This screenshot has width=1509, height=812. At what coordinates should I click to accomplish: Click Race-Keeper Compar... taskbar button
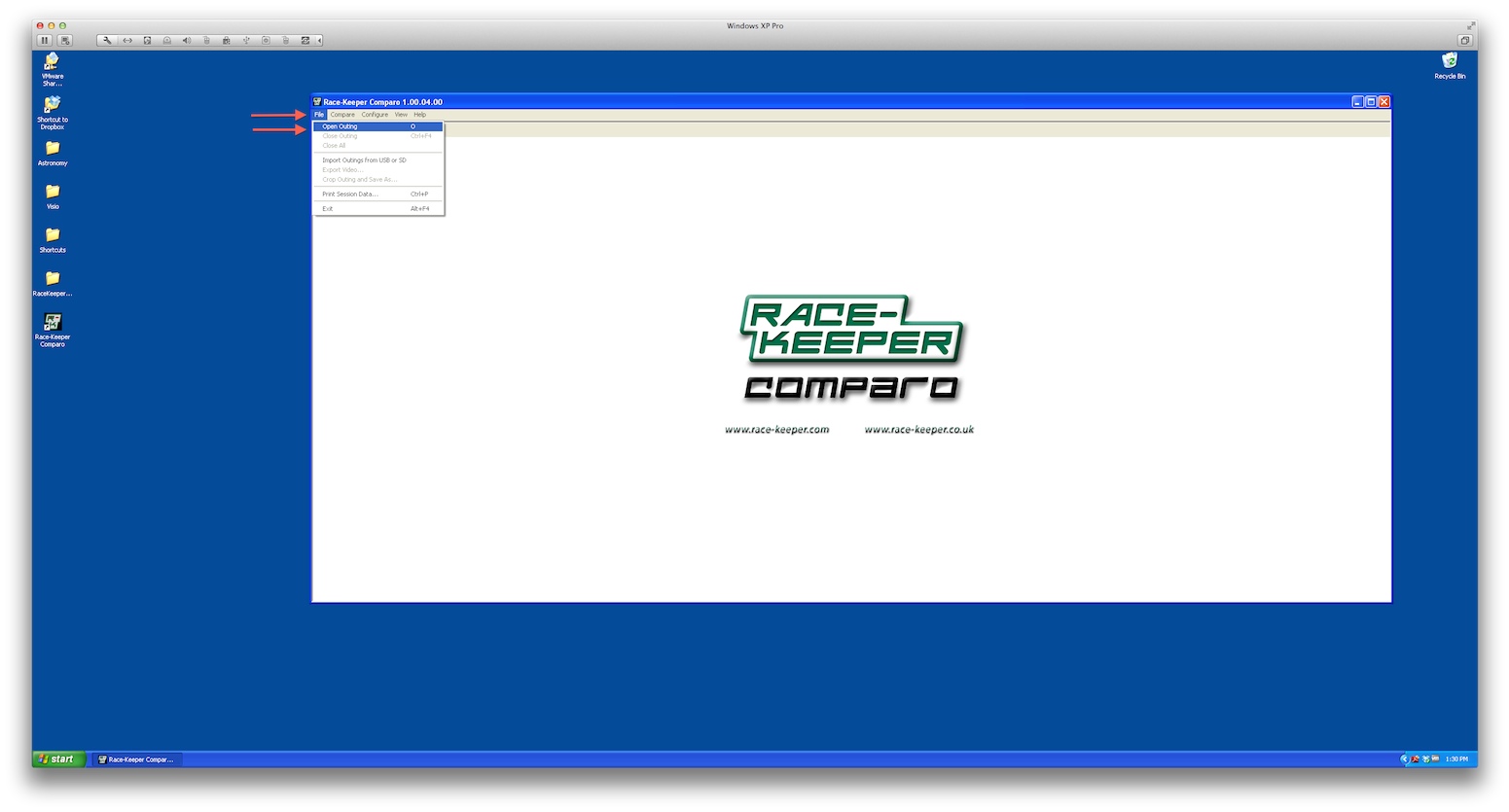click(136, 759)
